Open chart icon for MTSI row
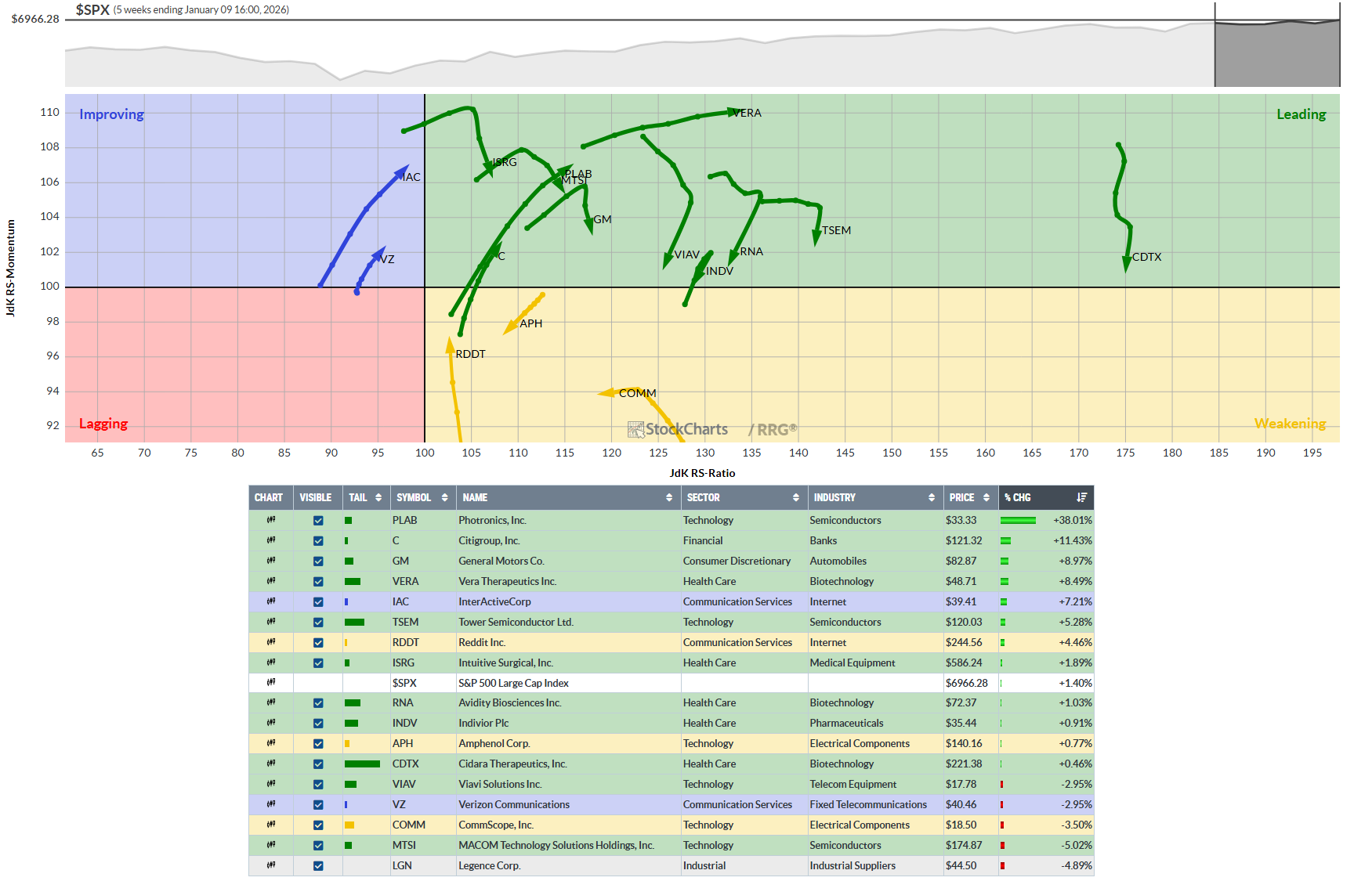Image resolution: width=1372 pixels, height=881 pixels. tap(271, 845)
